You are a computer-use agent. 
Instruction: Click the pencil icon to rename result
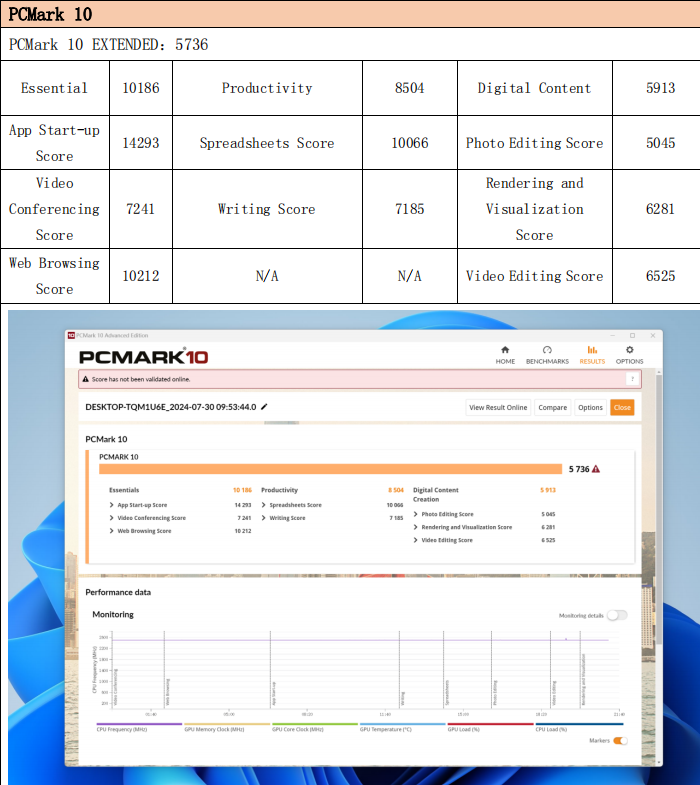point(264,407)
